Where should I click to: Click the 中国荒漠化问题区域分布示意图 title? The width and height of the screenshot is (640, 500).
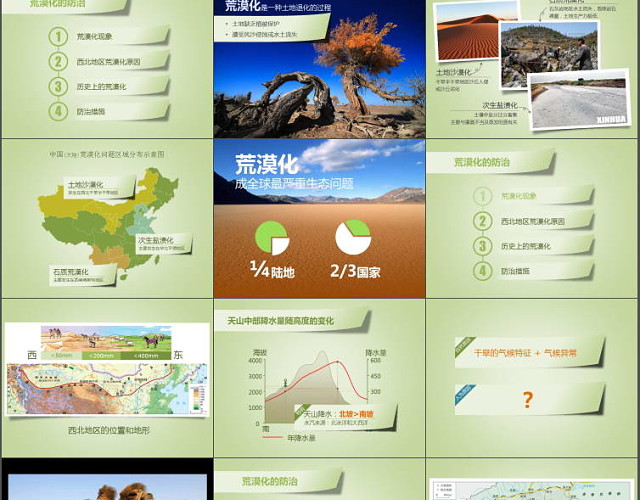point(107,154)
